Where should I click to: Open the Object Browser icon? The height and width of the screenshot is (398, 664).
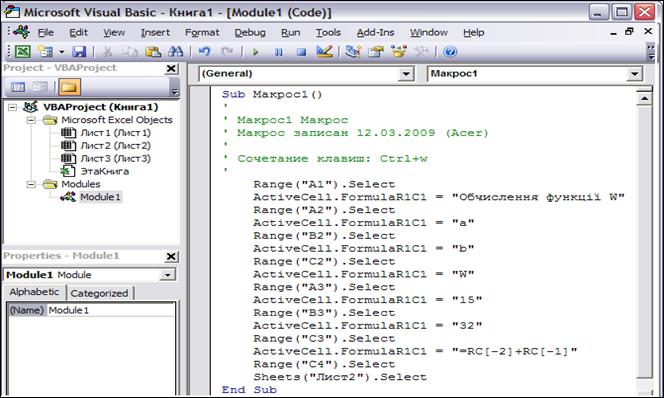pos(398,52)
